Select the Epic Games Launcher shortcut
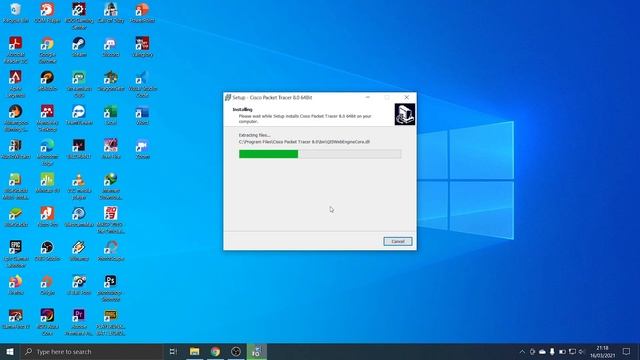The height and width of the screenshot is (360, 640). pos(16,254)
